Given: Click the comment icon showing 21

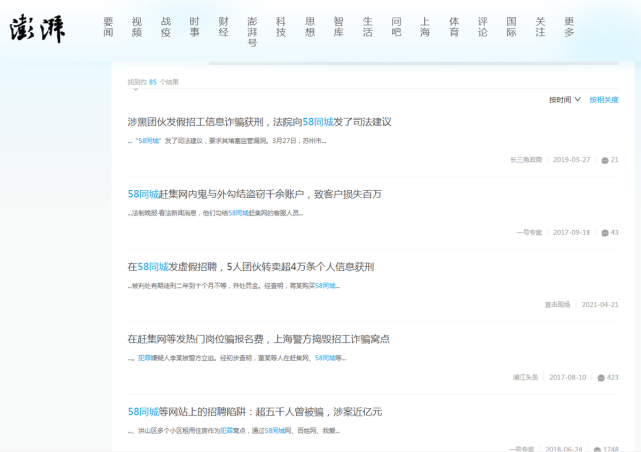Looking at the screenshot, I should pyautogui.click(x=605, y=160).
